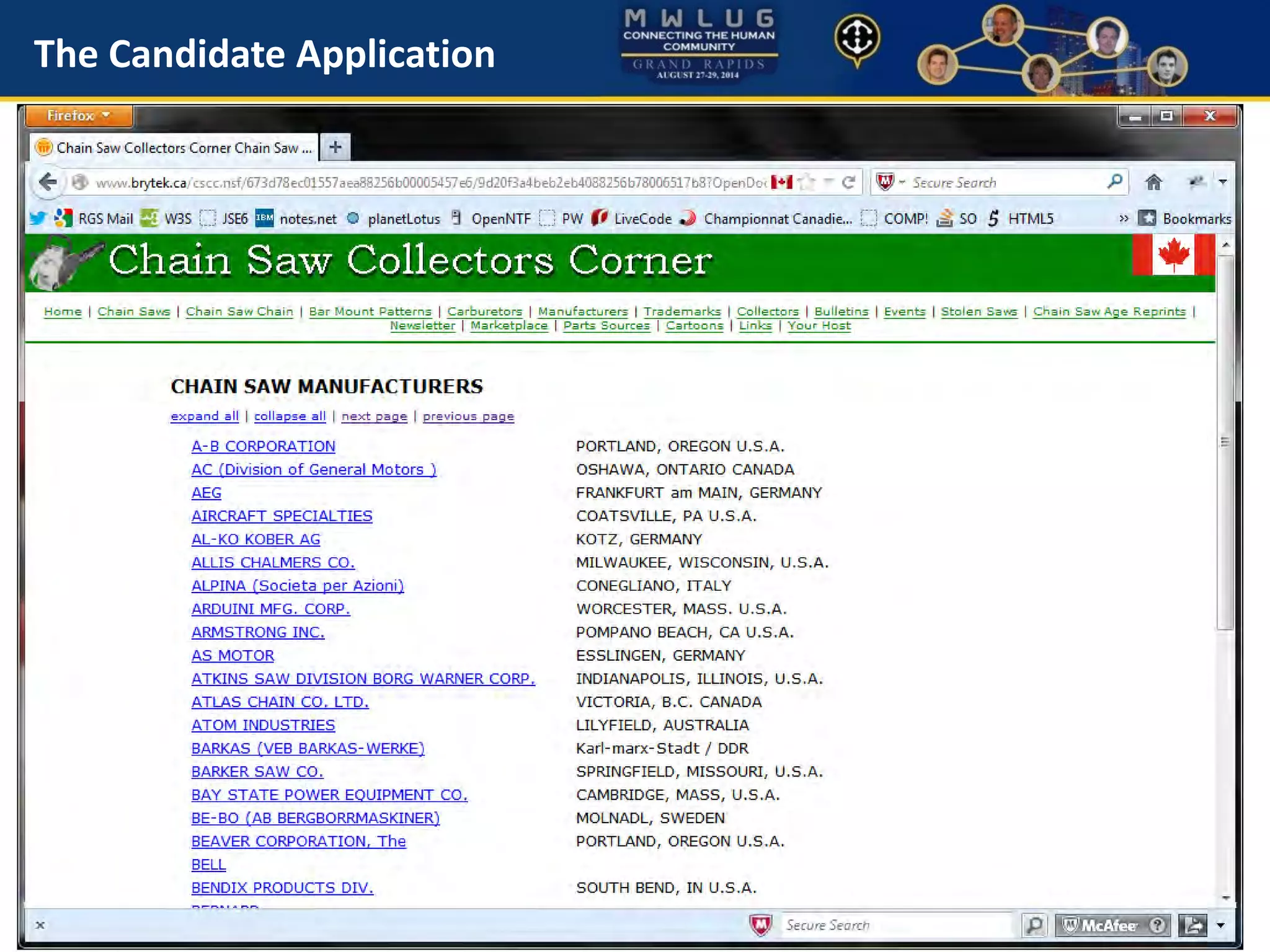Viewport: 1270px width, 952px height.
Task: Open the OpenNTF bookmark
Action: tap(491, 218)
